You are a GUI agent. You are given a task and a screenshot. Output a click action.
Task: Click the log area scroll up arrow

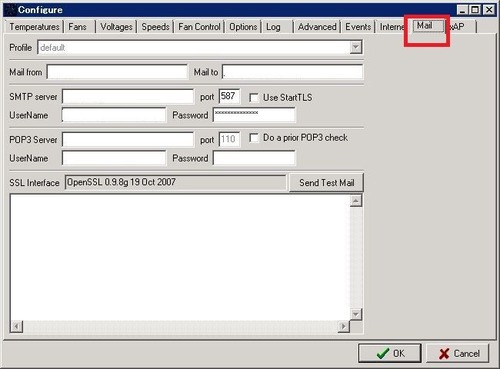[356, 201]
